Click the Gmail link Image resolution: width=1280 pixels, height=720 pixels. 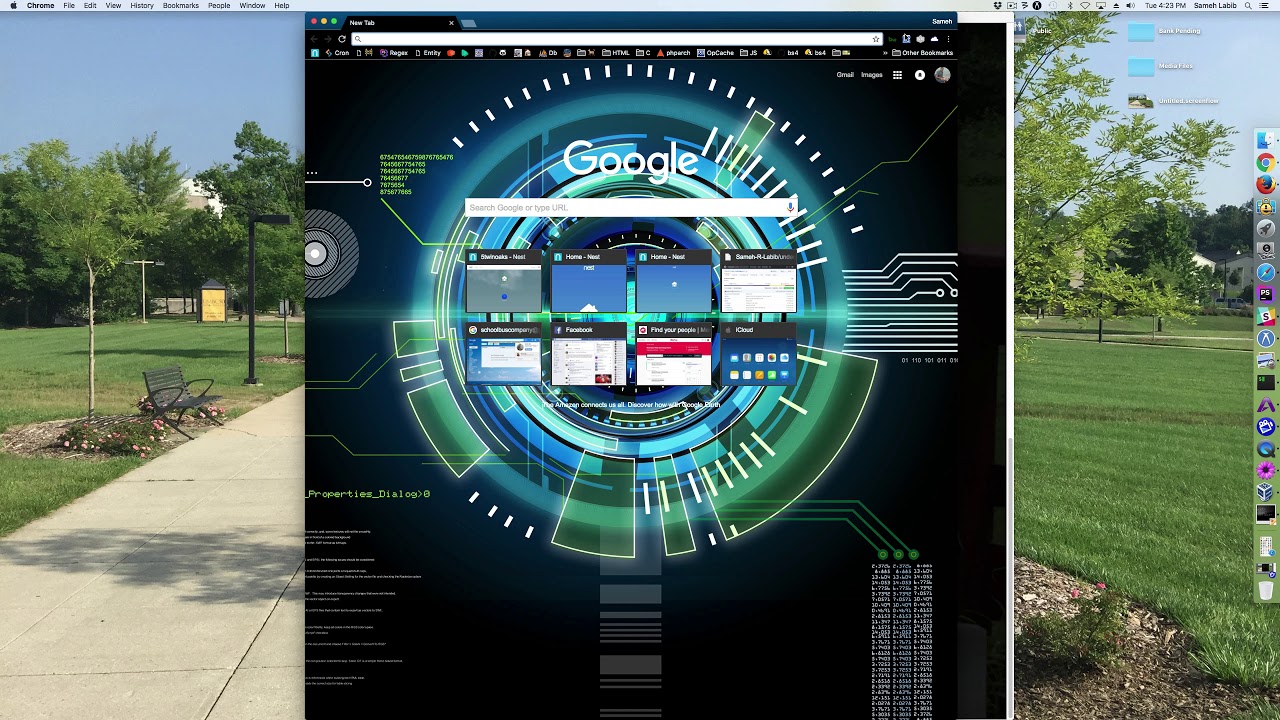(x=845, y=75)
